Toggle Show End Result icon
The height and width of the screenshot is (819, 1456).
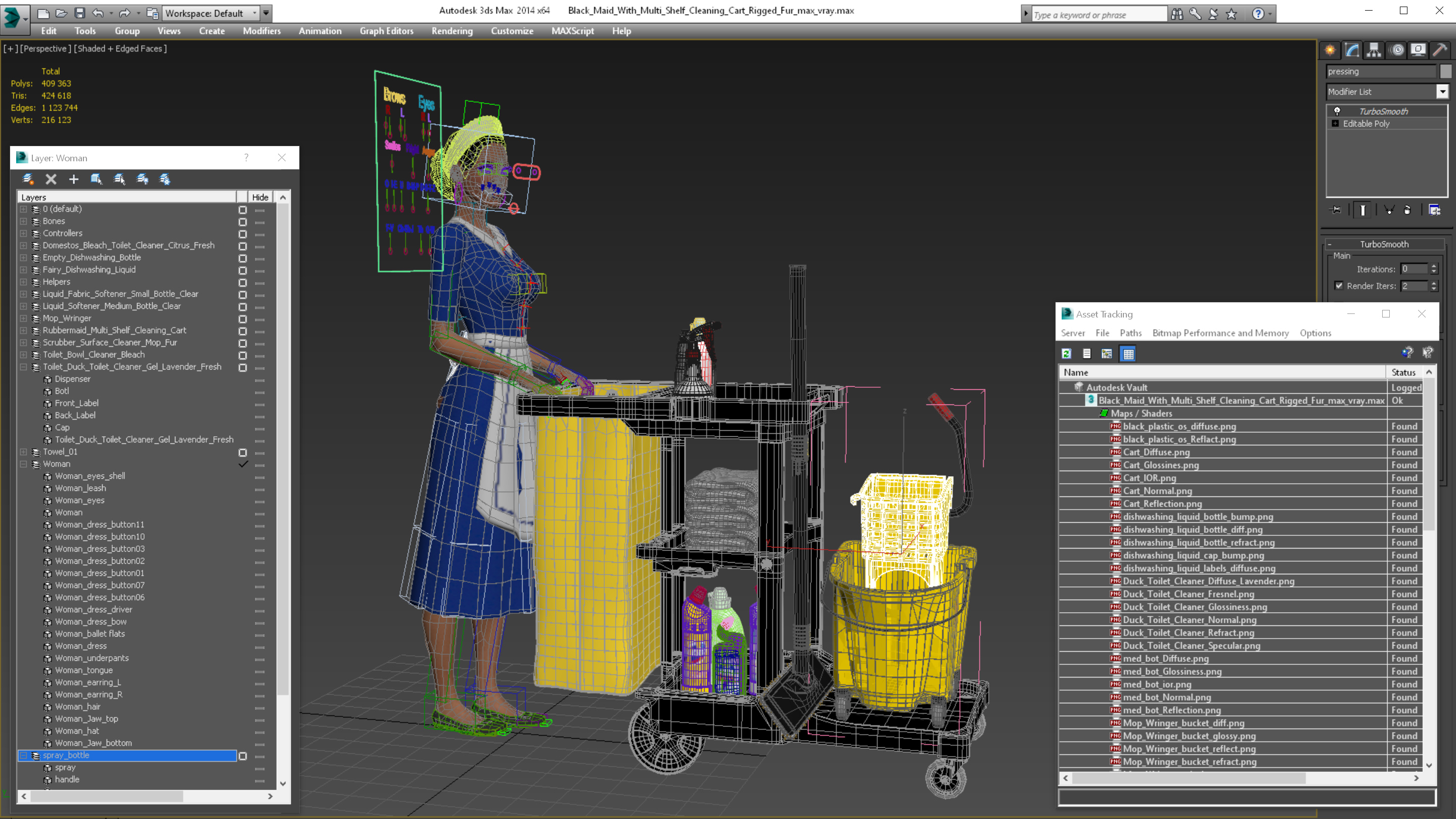coord(1363,210)
